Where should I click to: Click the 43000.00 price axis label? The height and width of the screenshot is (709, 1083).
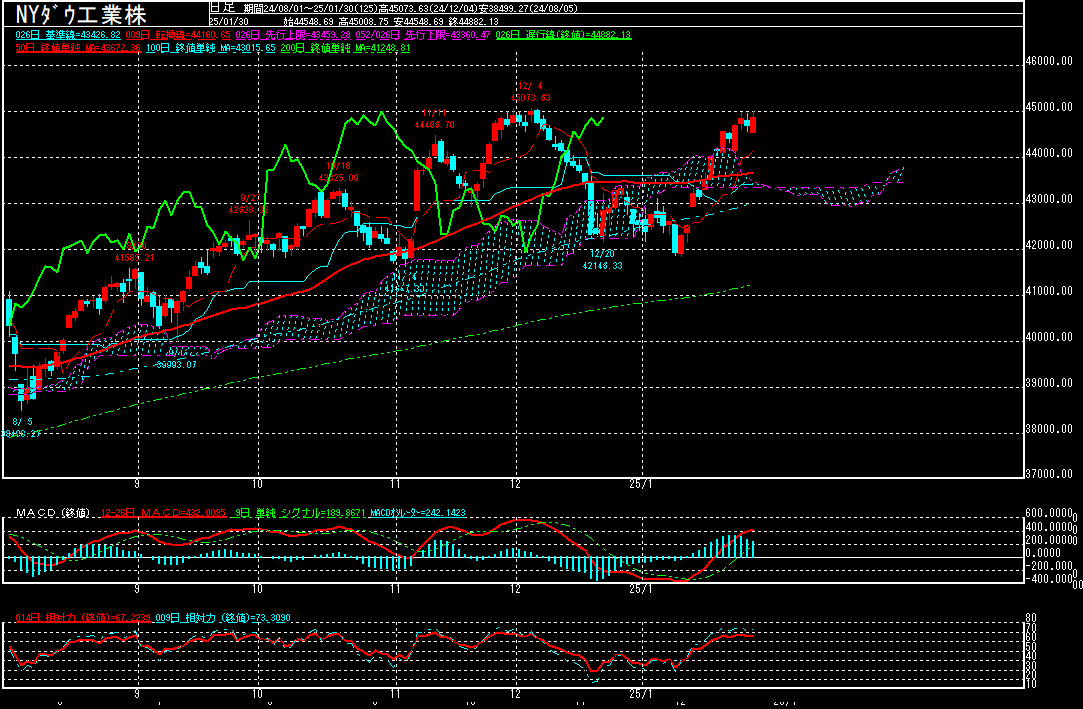[x=1049, y=199]
